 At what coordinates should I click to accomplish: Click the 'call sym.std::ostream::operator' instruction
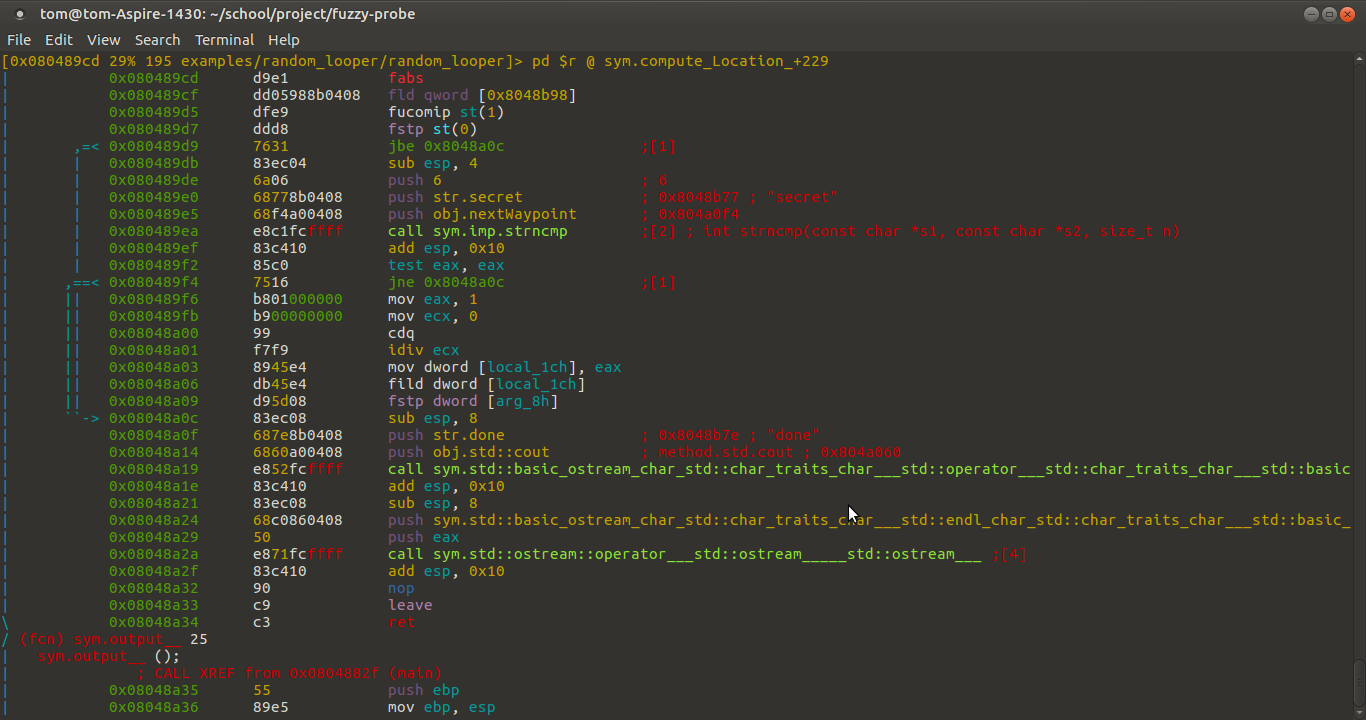[x=685, y=554]
